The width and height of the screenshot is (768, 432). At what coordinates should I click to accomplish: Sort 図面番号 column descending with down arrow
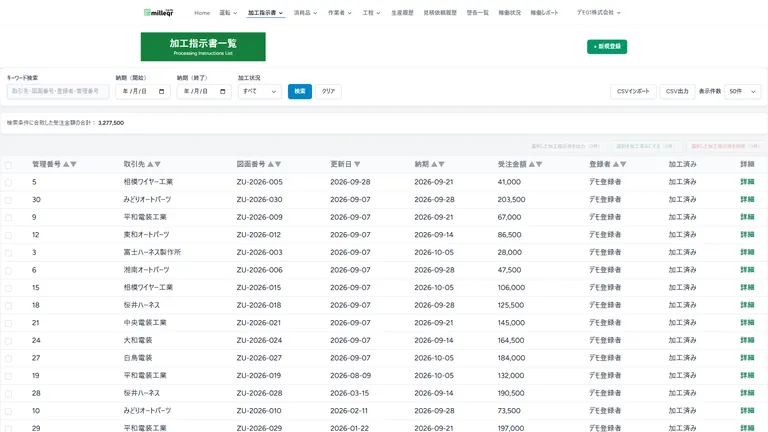(x=278, y=164)
